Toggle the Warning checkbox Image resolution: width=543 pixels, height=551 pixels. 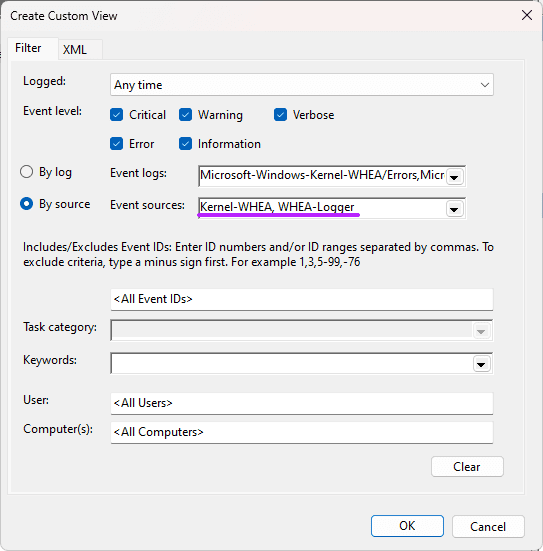point(185,115)
